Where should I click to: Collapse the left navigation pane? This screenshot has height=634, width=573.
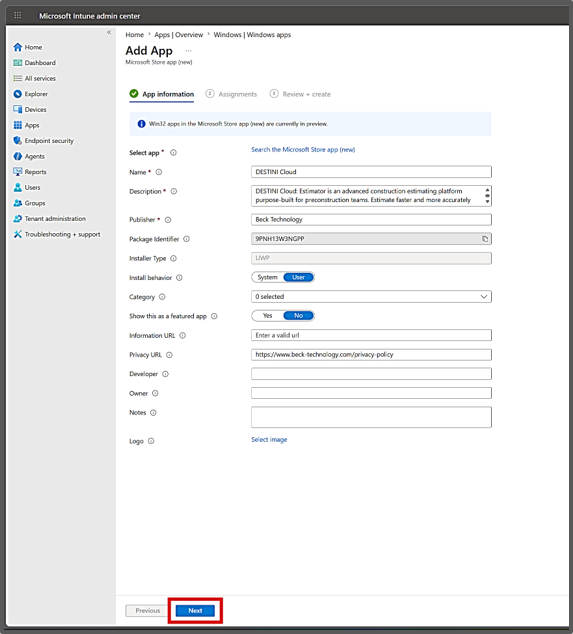(109, 32)
